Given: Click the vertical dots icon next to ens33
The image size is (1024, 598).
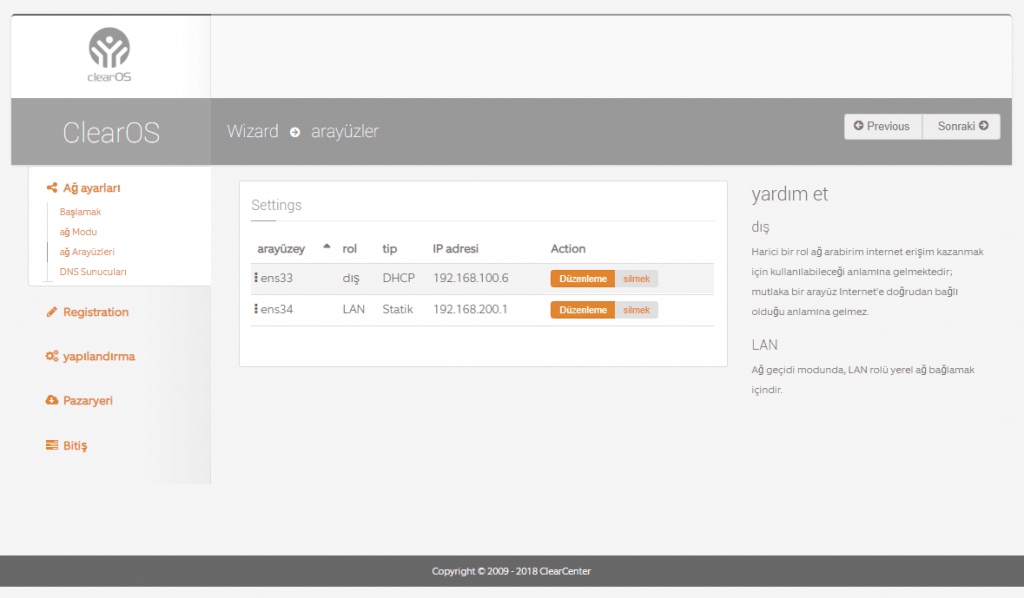Looking at the screenshot, I should pos(256,277).
